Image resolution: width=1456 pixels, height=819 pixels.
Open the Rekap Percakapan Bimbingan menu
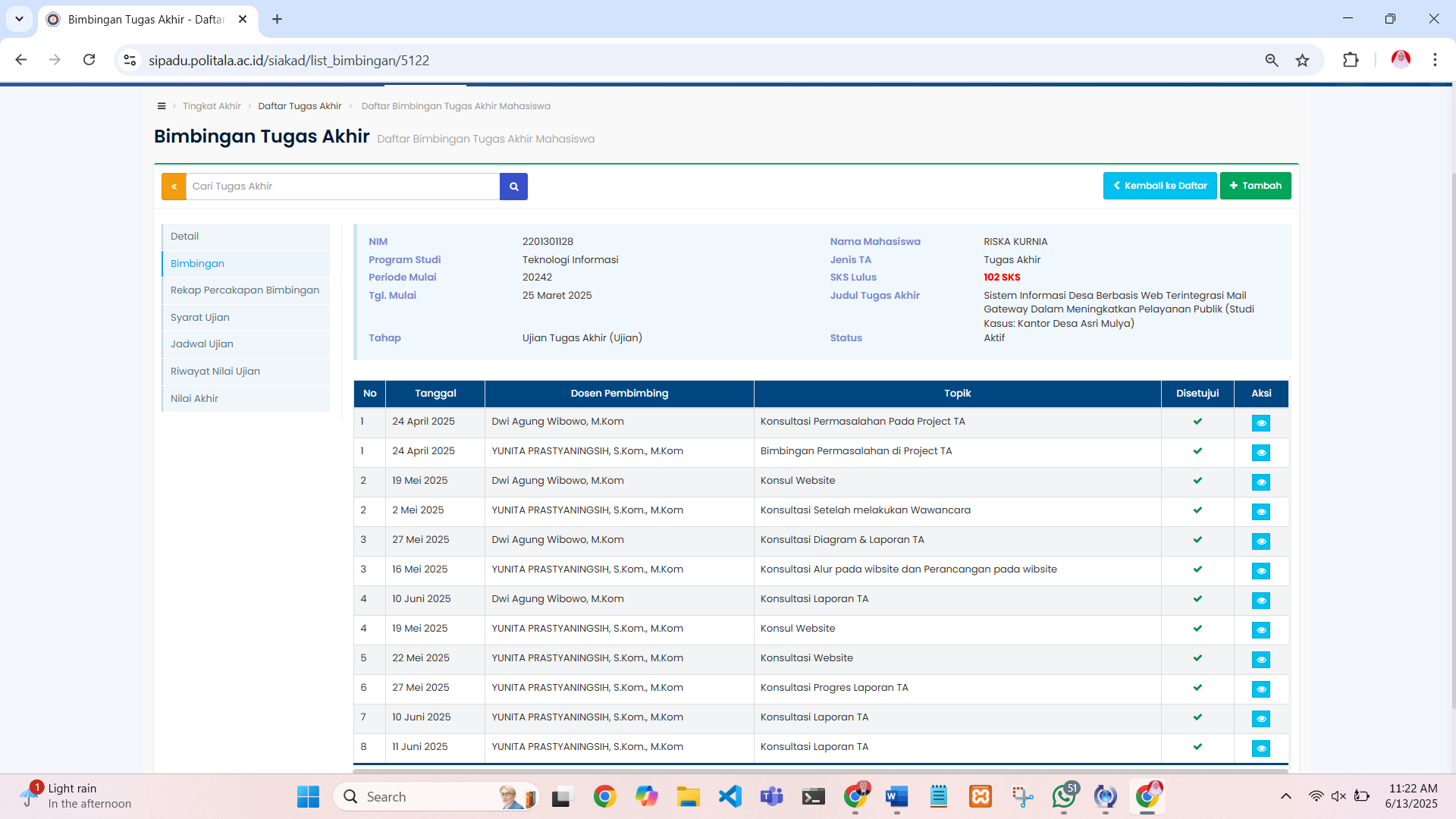(x=245, y=290)
